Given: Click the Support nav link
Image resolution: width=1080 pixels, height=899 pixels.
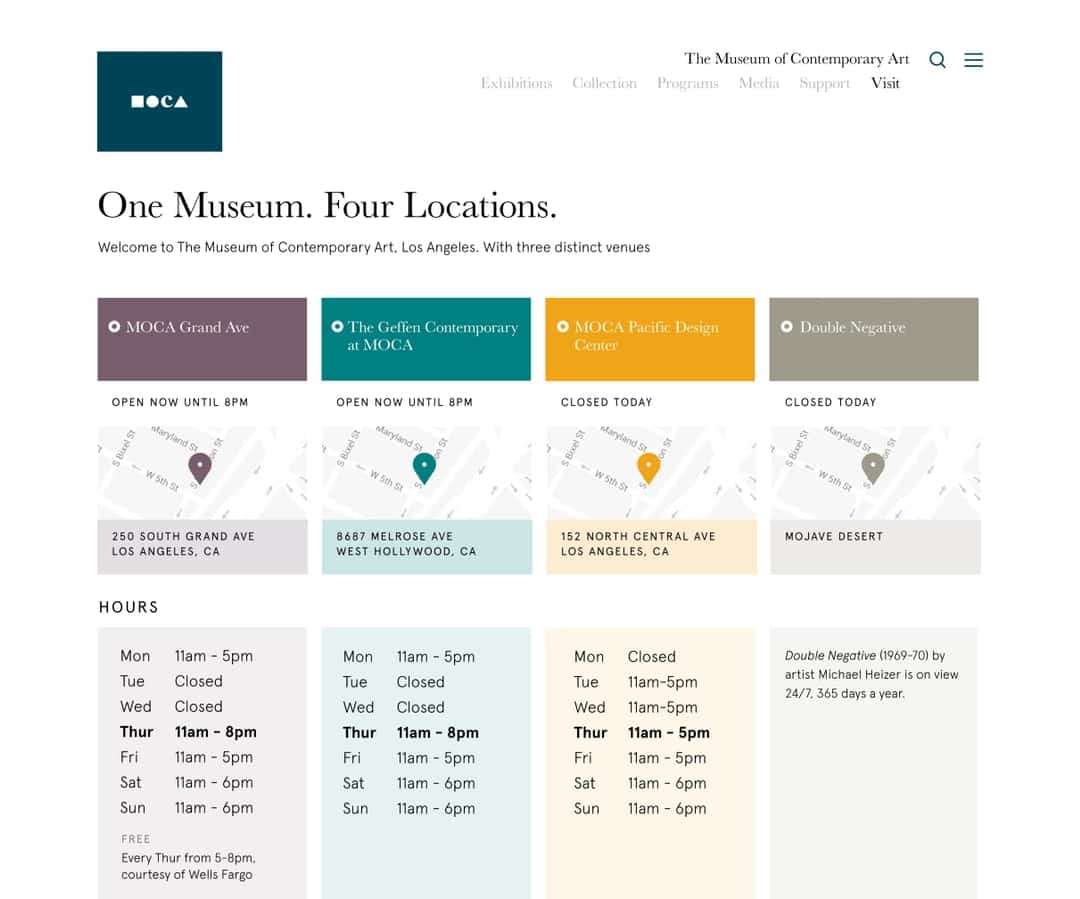Looking at the screenshot, I should coord(824,83).
